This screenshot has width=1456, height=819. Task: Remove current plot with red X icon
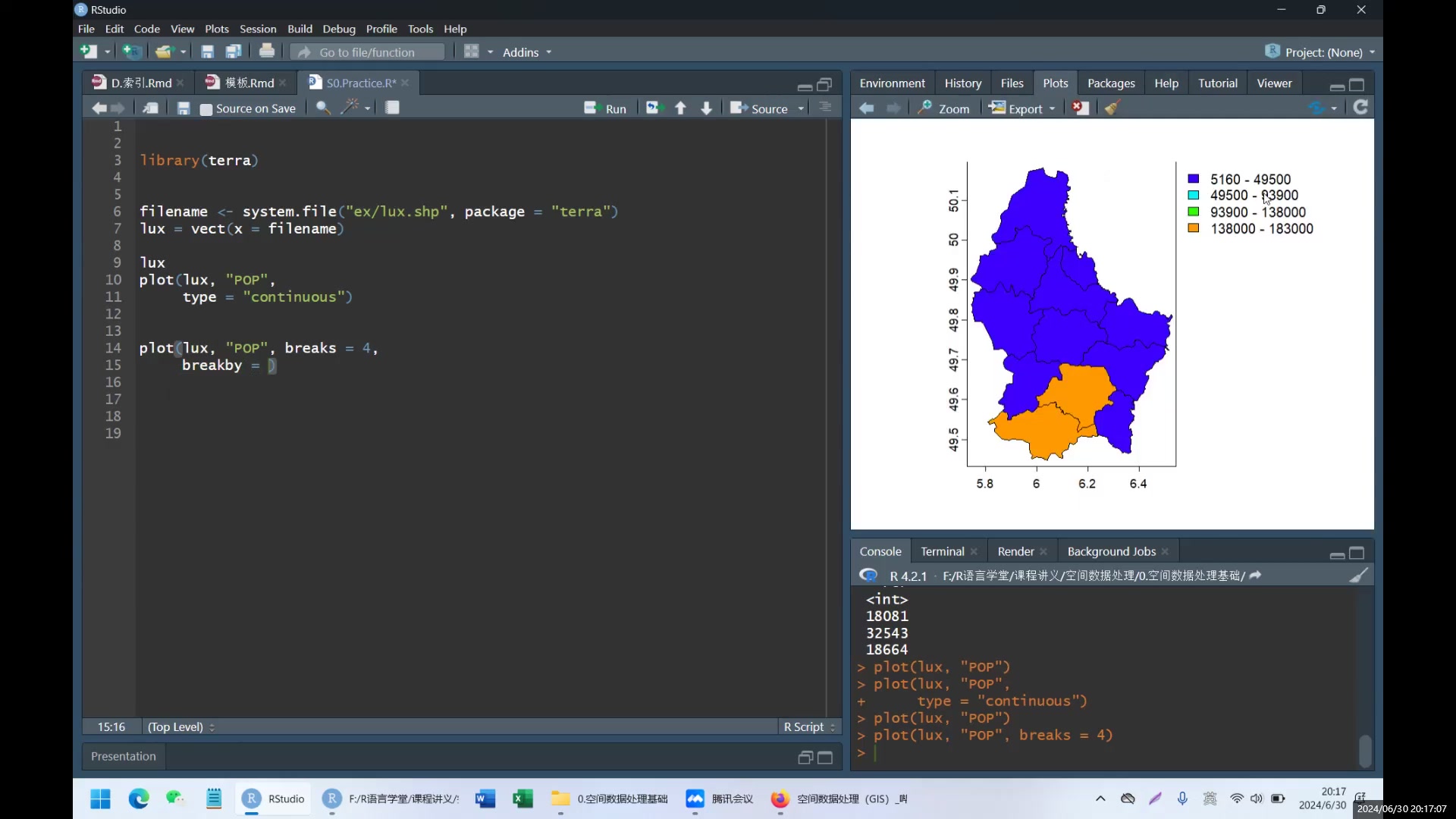click(1080, 108)
